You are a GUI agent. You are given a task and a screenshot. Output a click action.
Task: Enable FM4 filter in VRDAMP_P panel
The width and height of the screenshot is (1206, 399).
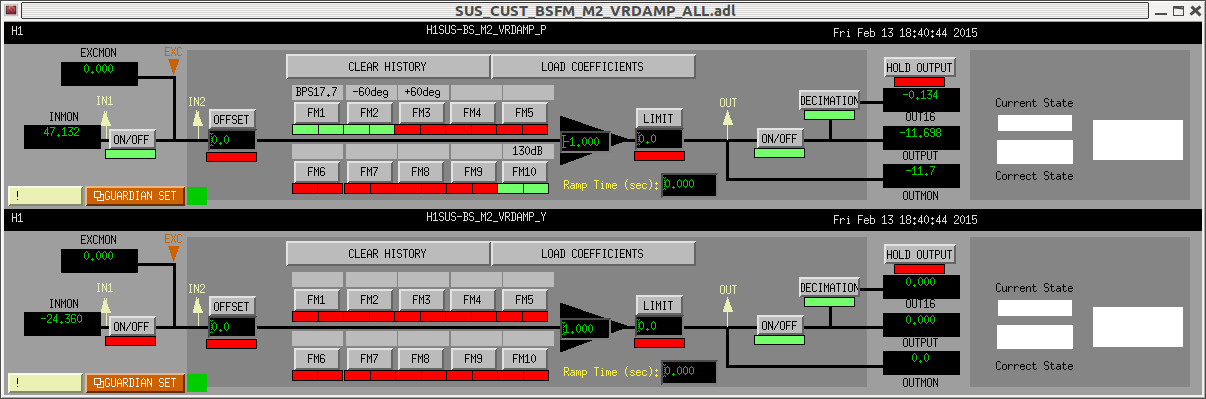(x=473, y=112)
